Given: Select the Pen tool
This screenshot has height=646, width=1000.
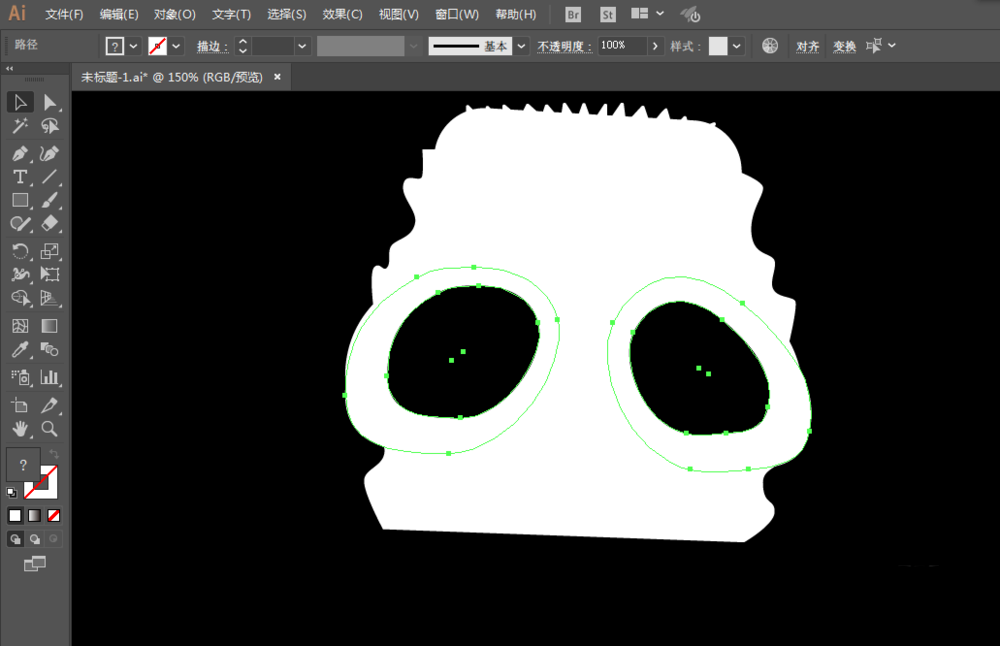Looking at the screenshot, I should click(20, 154).
